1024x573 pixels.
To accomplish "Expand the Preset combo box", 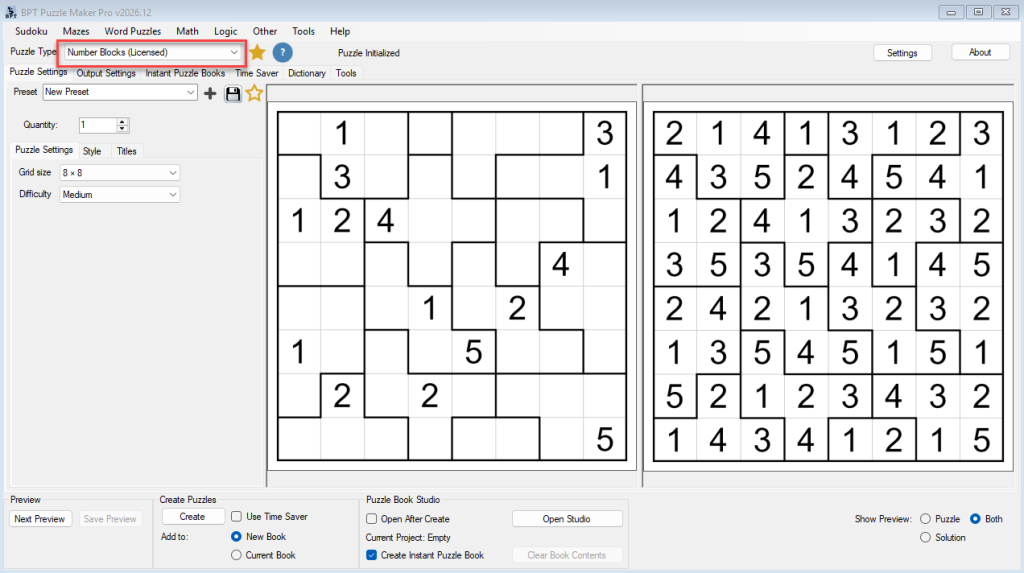I will pos(120,92).
